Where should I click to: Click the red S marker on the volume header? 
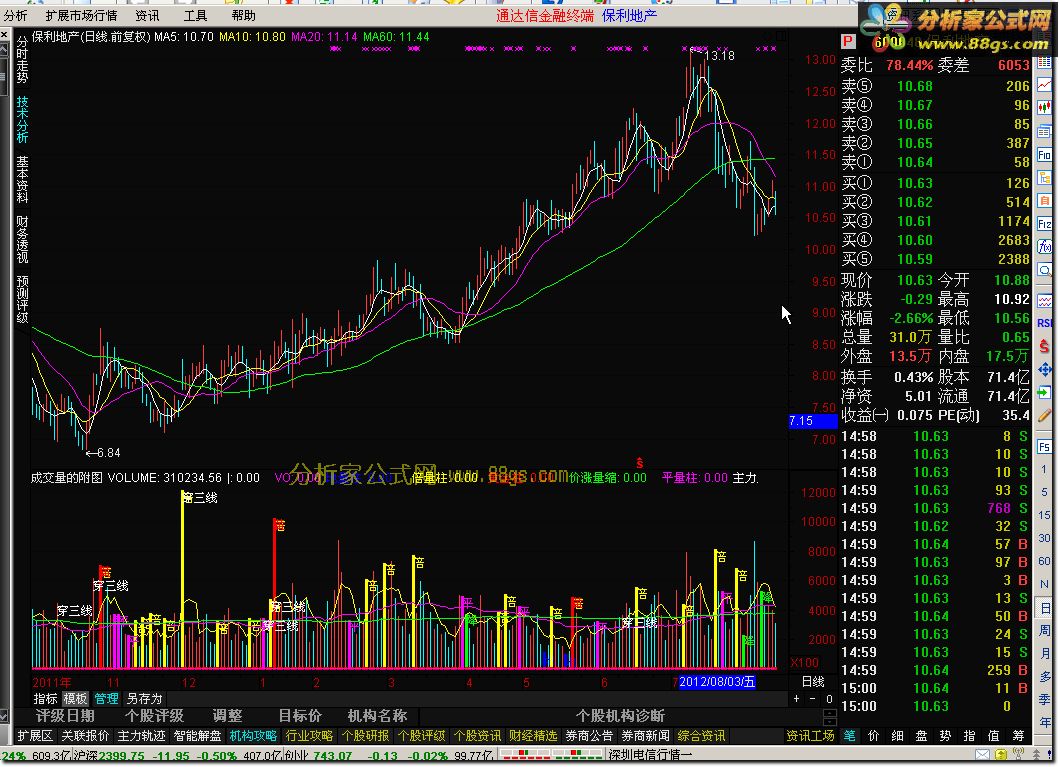point(640,463)
